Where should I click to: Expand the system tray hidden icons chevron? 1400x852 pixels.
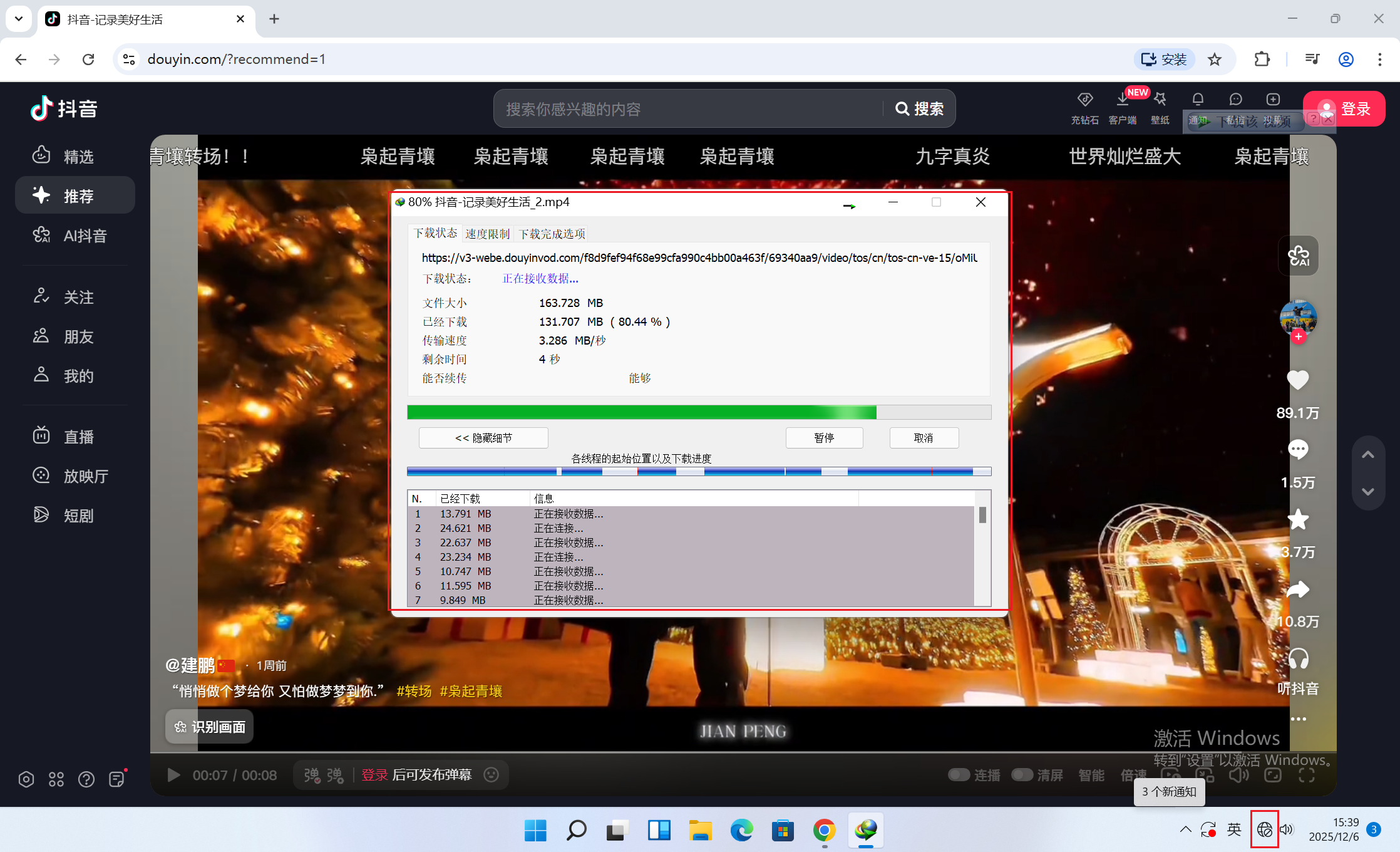(1185, 829)
